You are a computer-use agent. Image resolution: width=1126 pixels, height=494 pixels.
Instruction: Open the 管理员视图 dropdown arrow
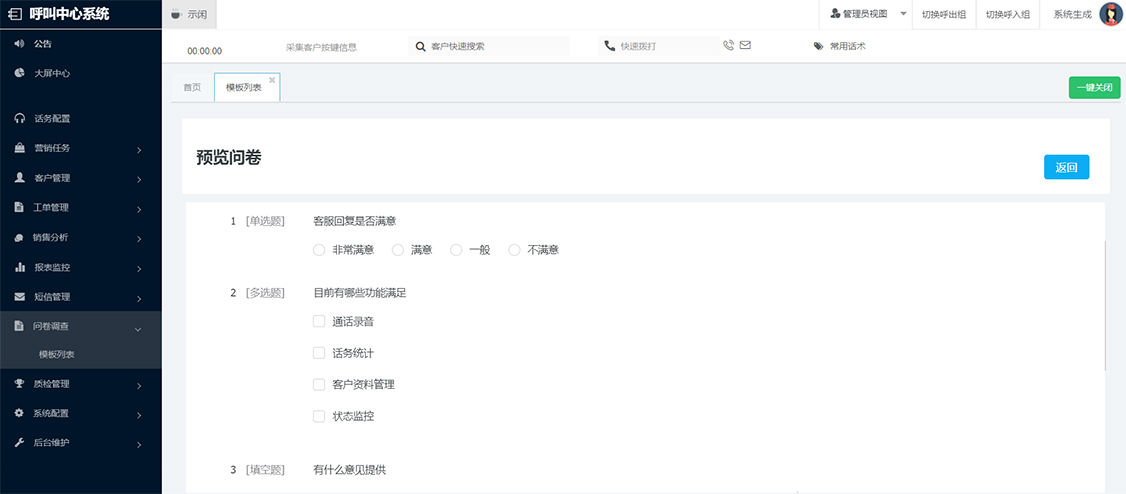903,14
